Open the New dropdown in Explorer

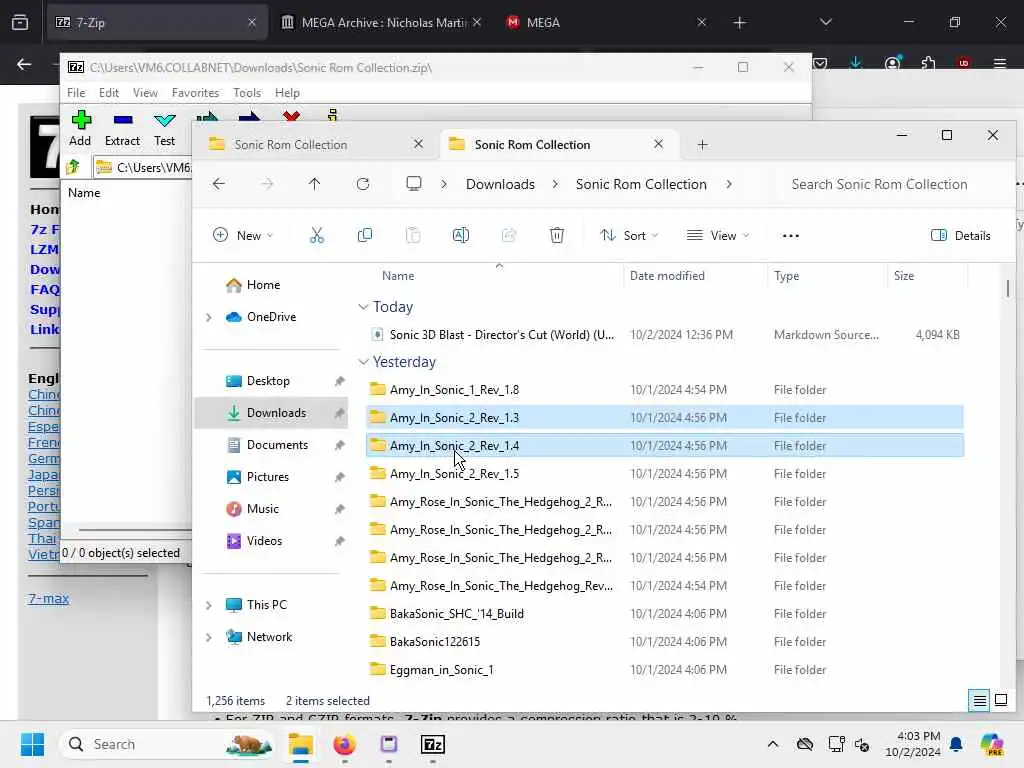pyautogui.click(x=243, y=235)
